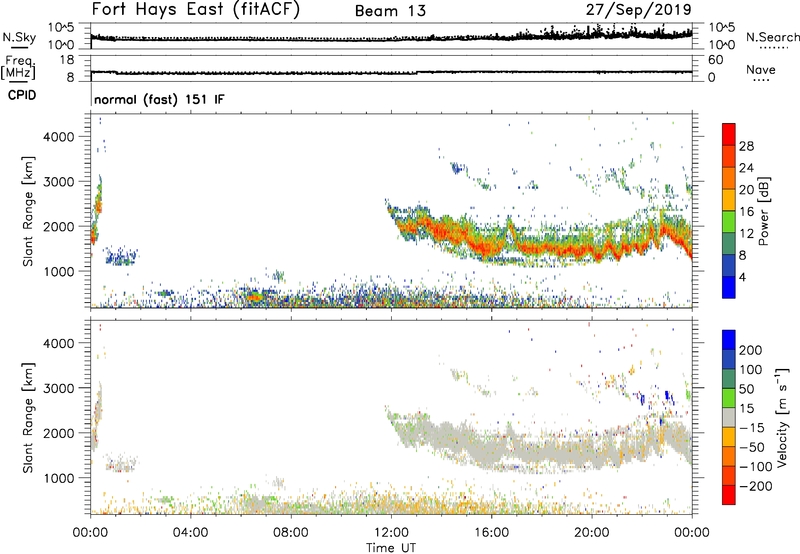Click the 'Velocity [m s-1]' colorbar label
The image size is (800, 554).
pos(781,417)
